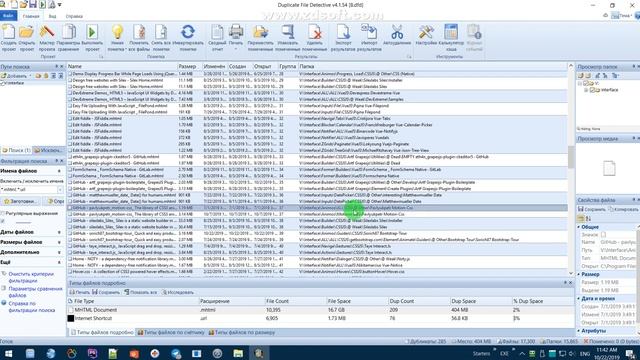Sort results by the Размер column header

coord(189,66)
